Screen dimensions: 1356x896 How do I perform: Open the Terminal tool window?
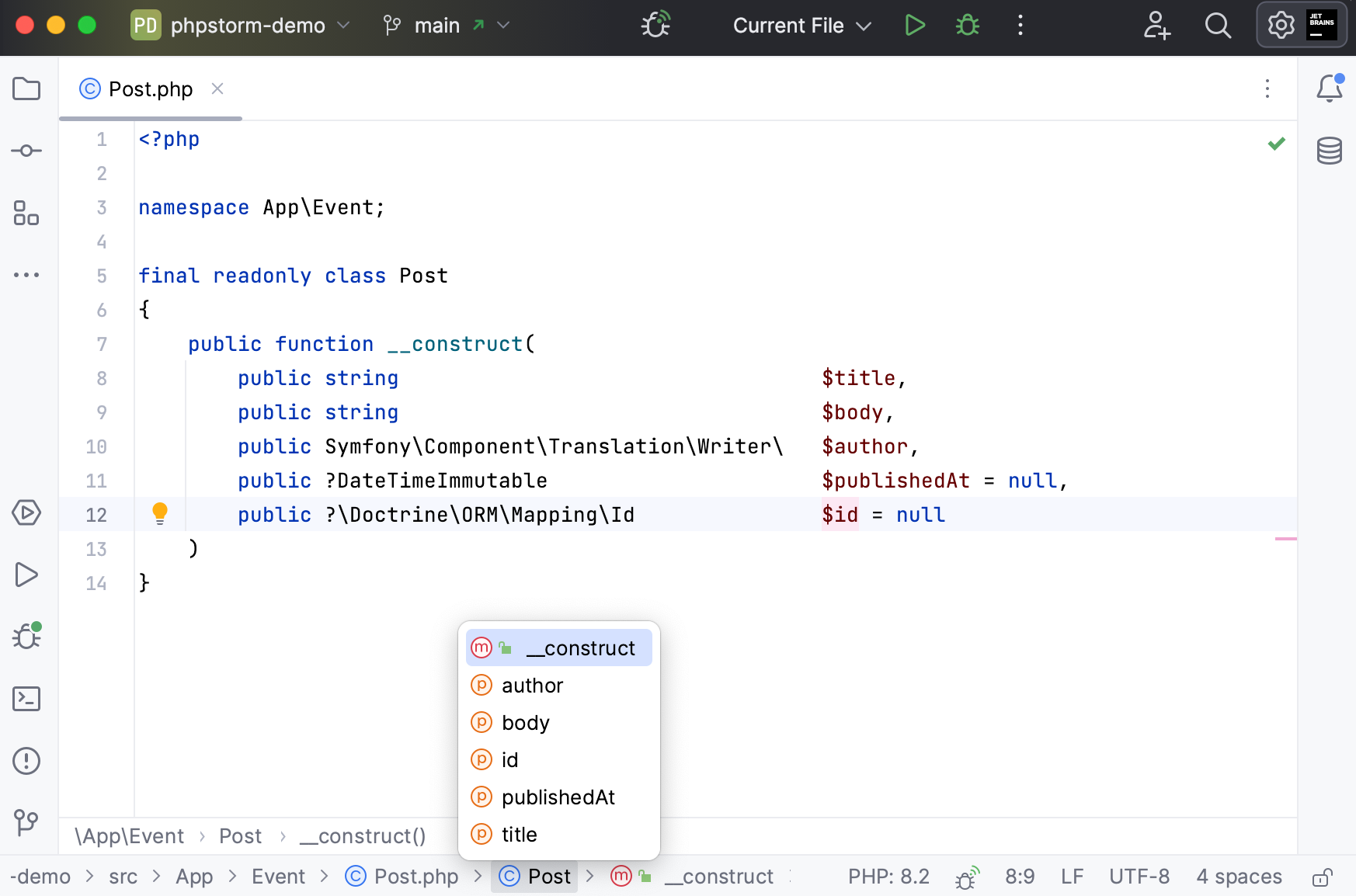pyautogui.click(x=26, y=699)
